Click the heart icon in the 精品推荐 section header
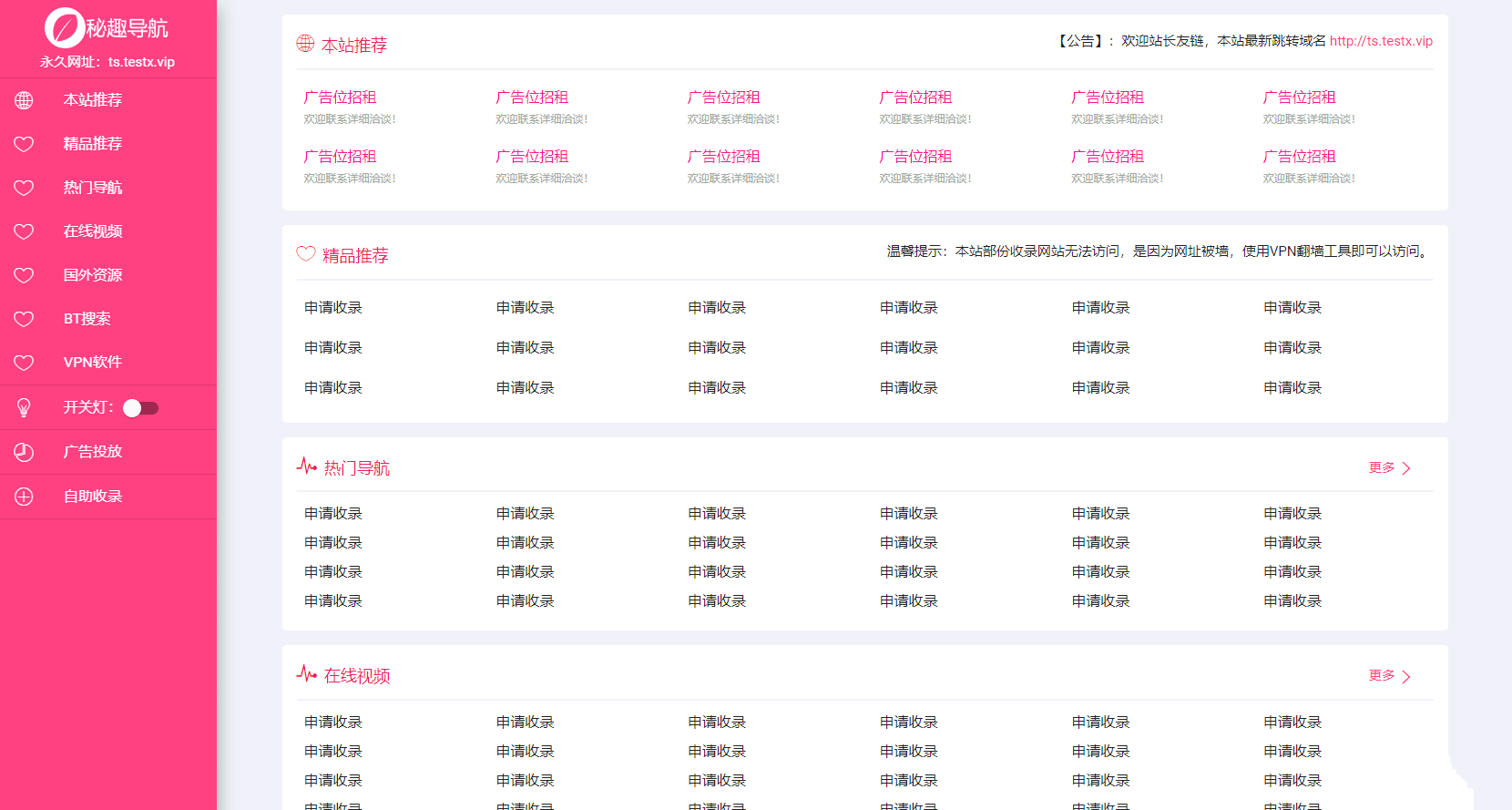 pos(306,254)
